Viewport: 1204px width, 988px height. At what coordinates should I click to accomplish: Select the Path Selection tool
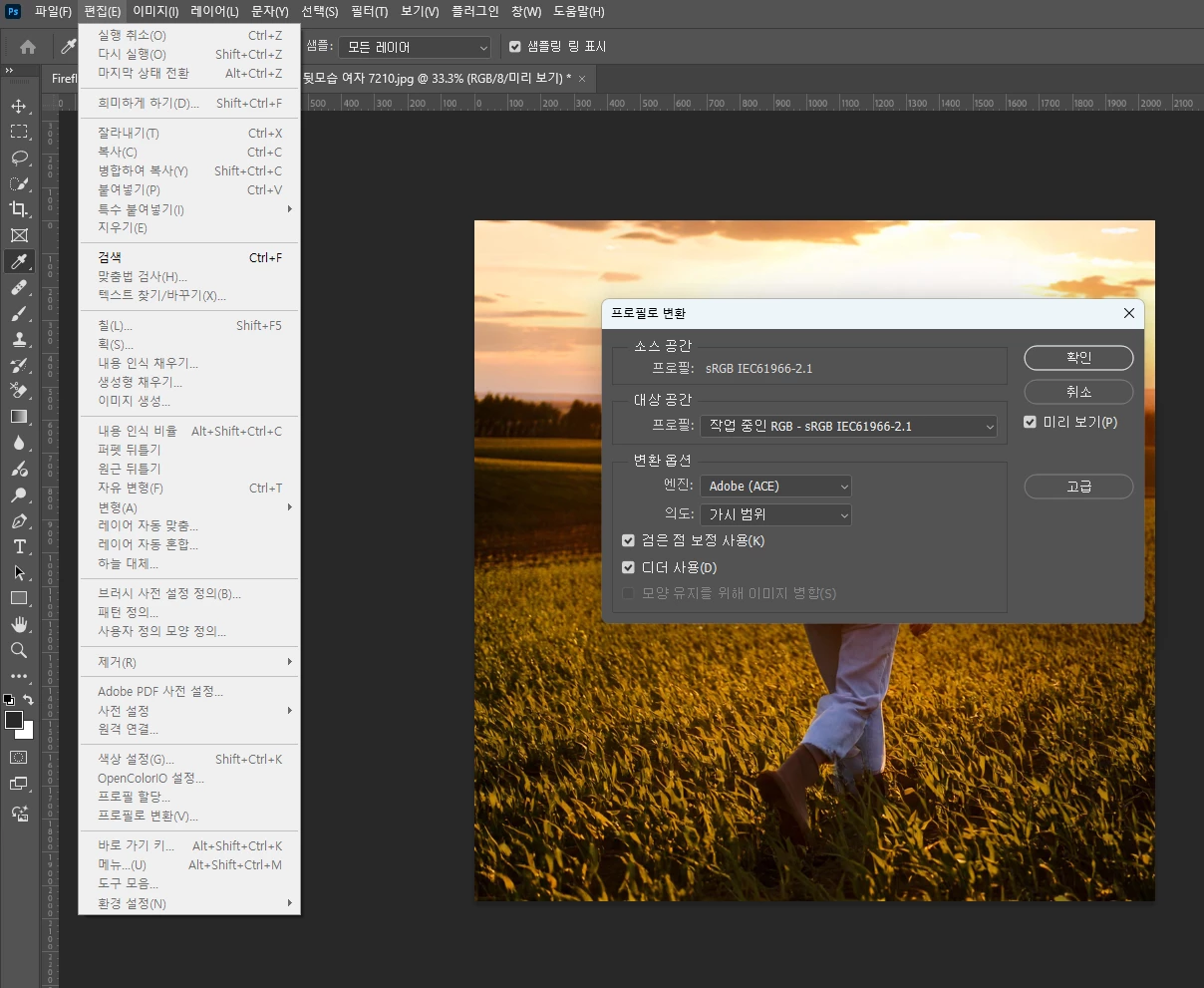19,572
